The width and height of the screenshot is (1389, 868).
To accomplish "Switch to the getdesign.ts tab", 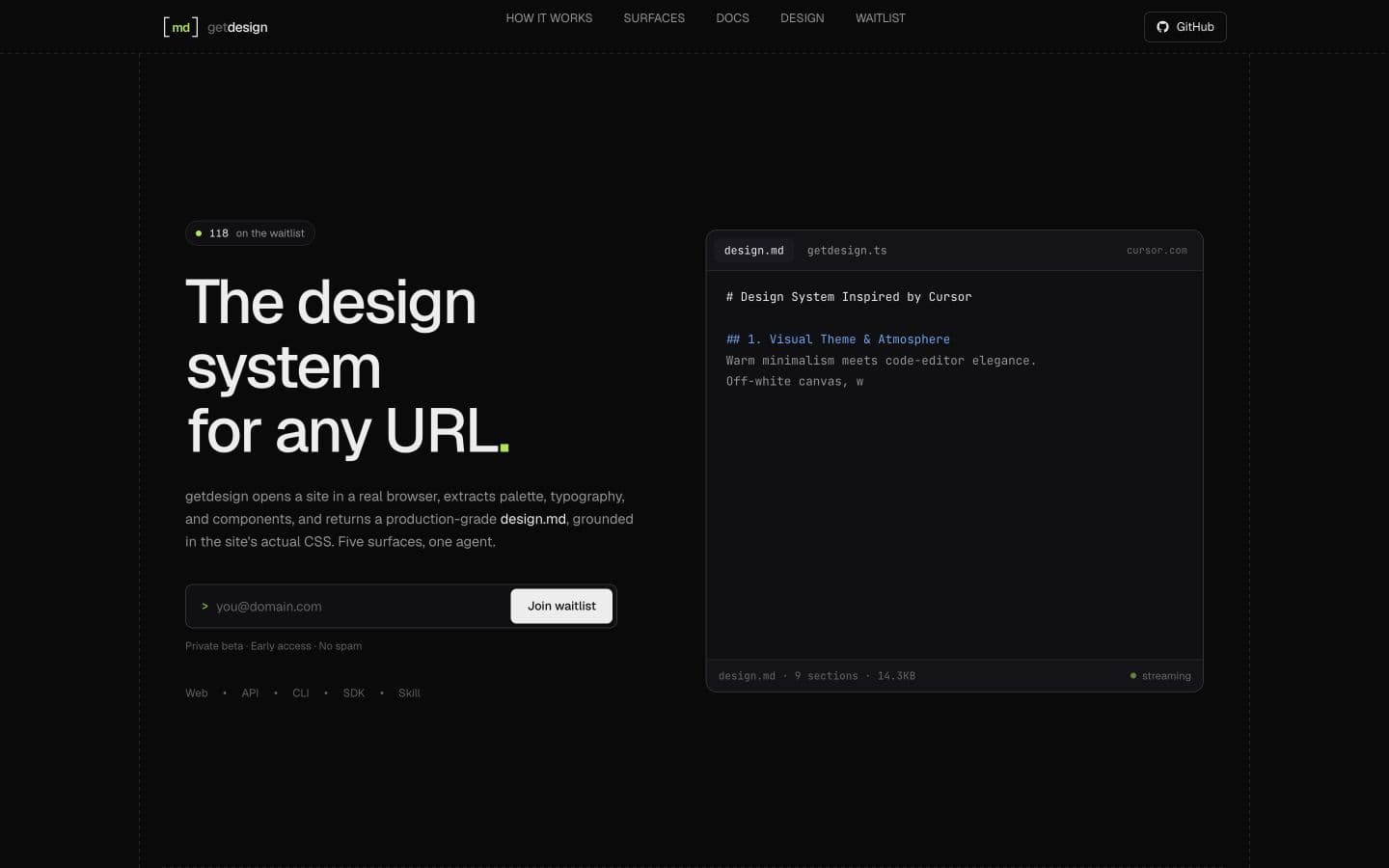I will coord(847,251).
